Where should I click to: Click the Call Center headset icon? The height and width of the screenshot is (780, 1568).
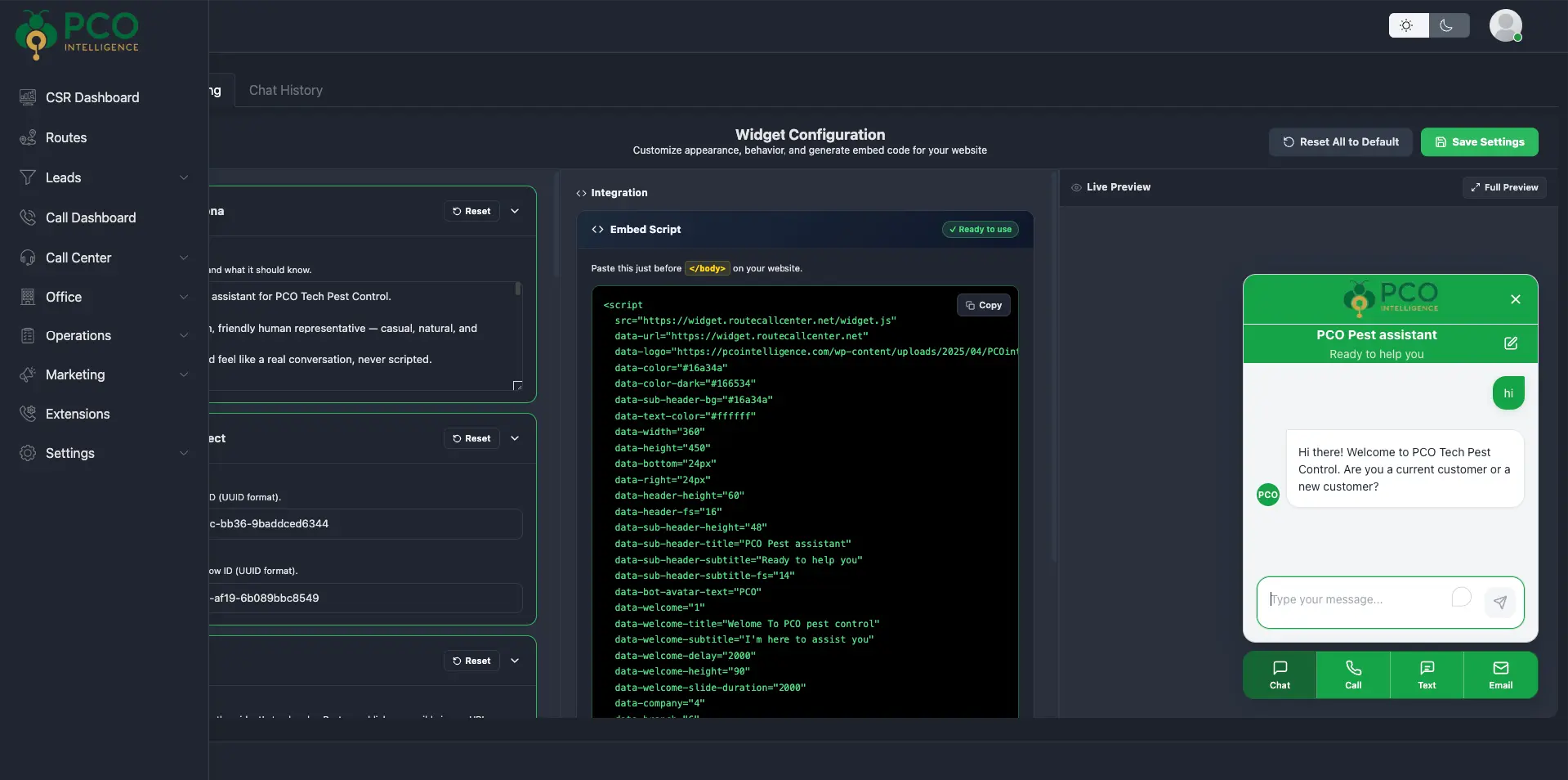click(28, 258)
